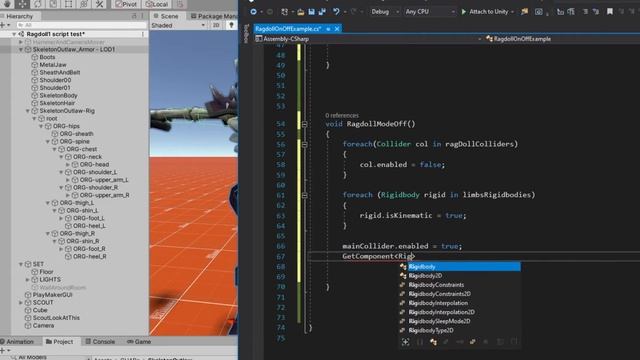Collapse Ragdoll1 script test scene
Viewport: 640px width, 360px height.
click(x=14, y=34)
